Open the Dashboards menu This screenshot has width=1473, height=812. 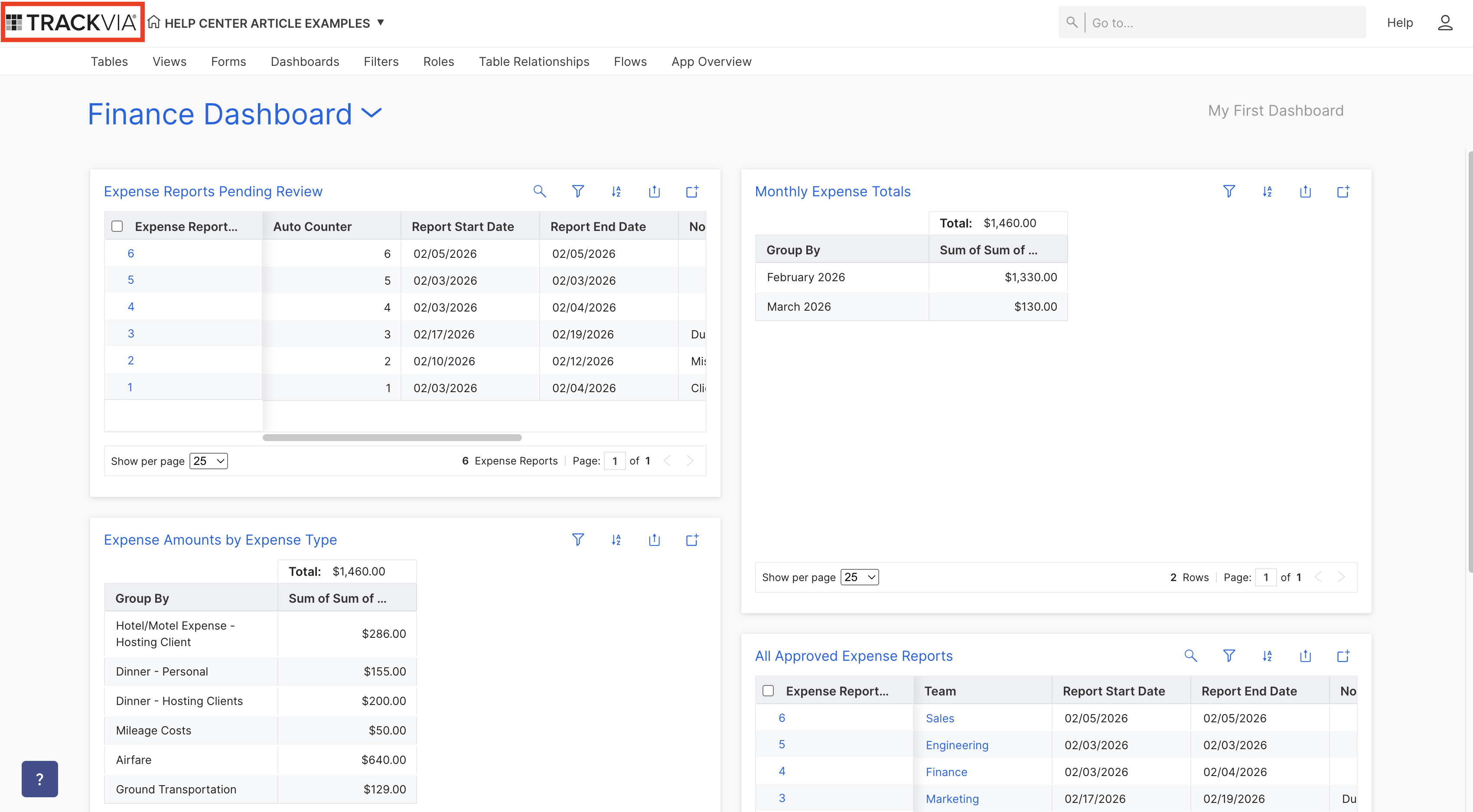tap(305, 62)
